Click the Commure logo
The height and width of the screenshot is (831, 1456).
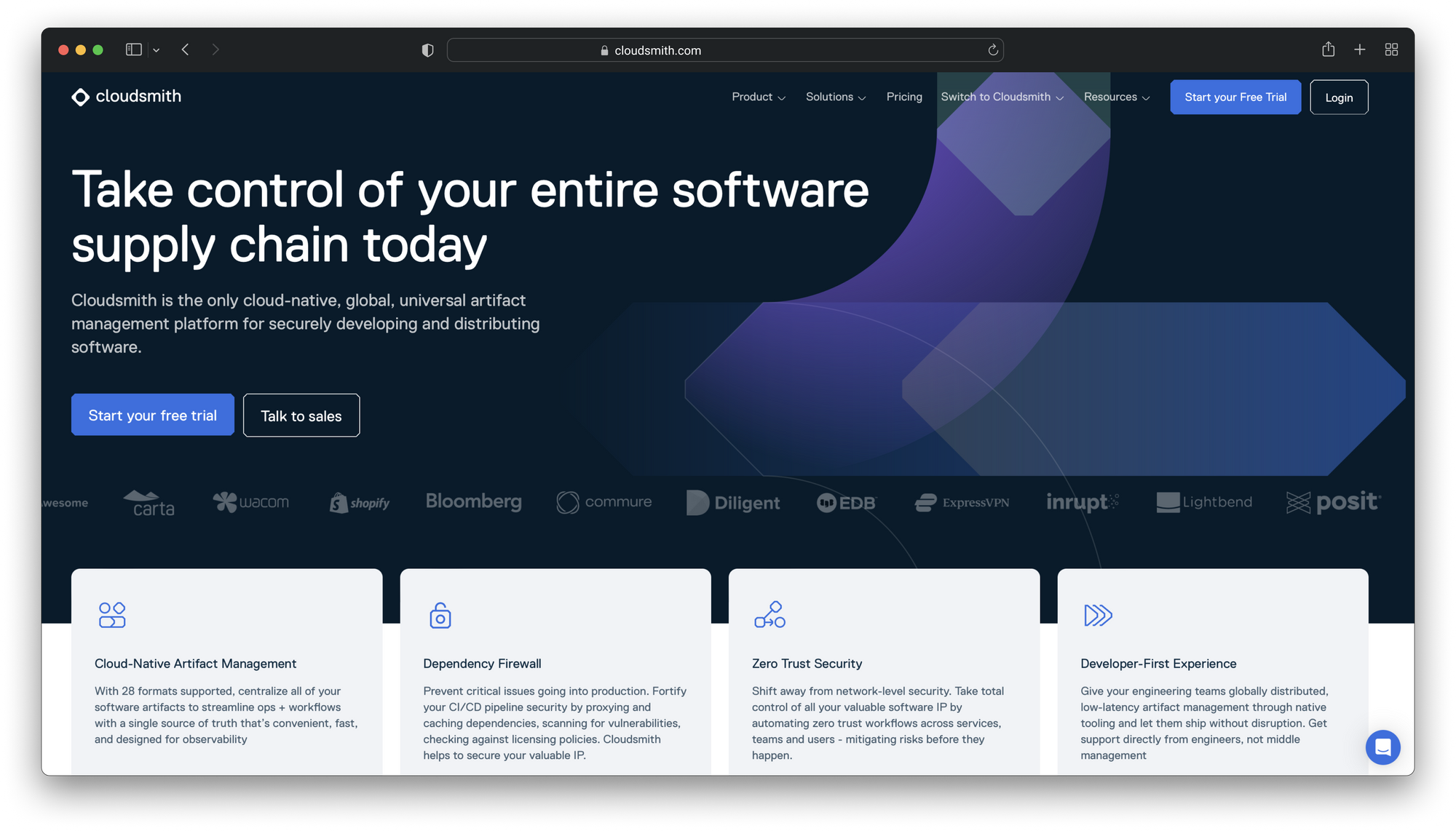click(604, 502)
